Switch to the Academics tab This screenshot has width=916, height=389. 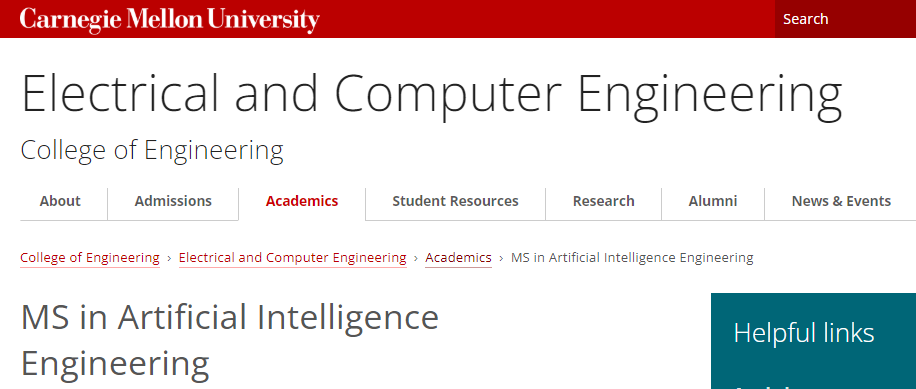(x=302, y=201)
